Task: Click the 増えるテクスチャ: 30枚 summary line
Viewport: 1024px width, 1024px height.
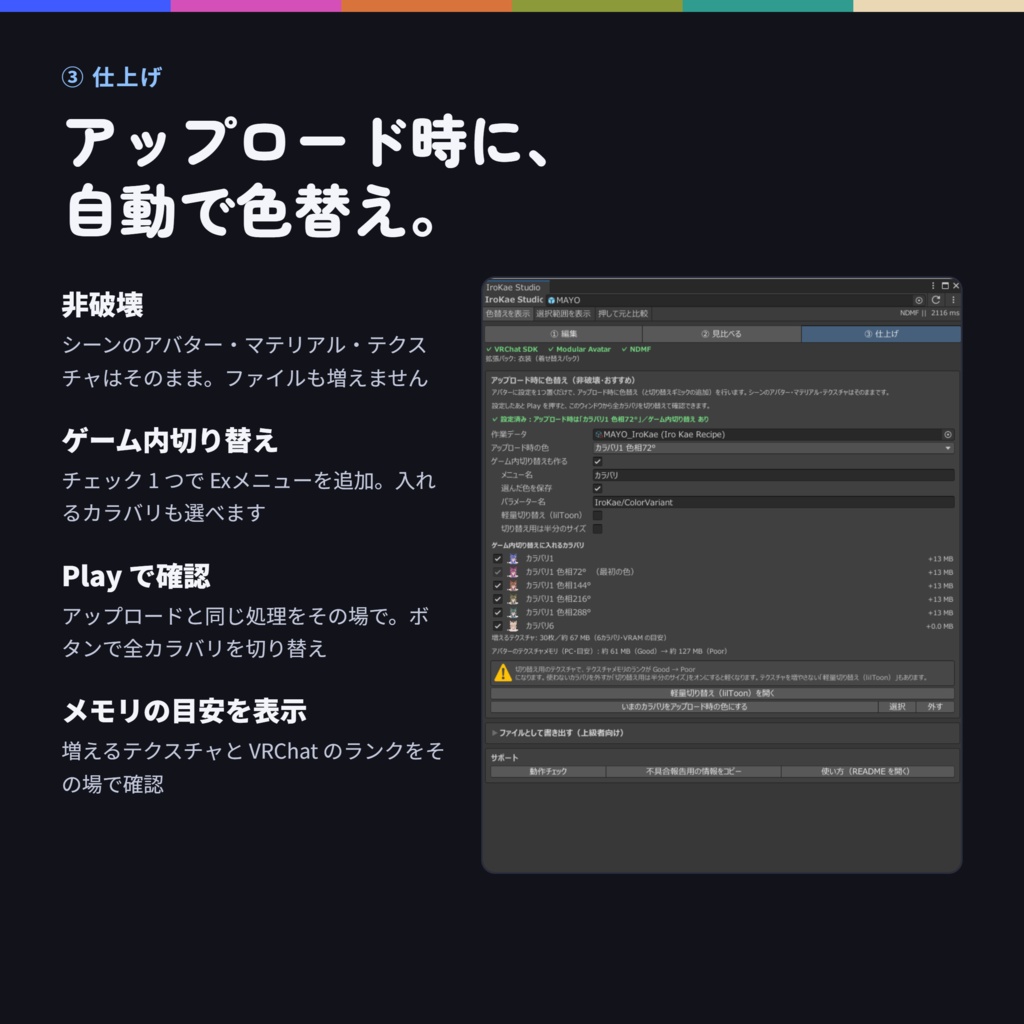Action: 579,637
